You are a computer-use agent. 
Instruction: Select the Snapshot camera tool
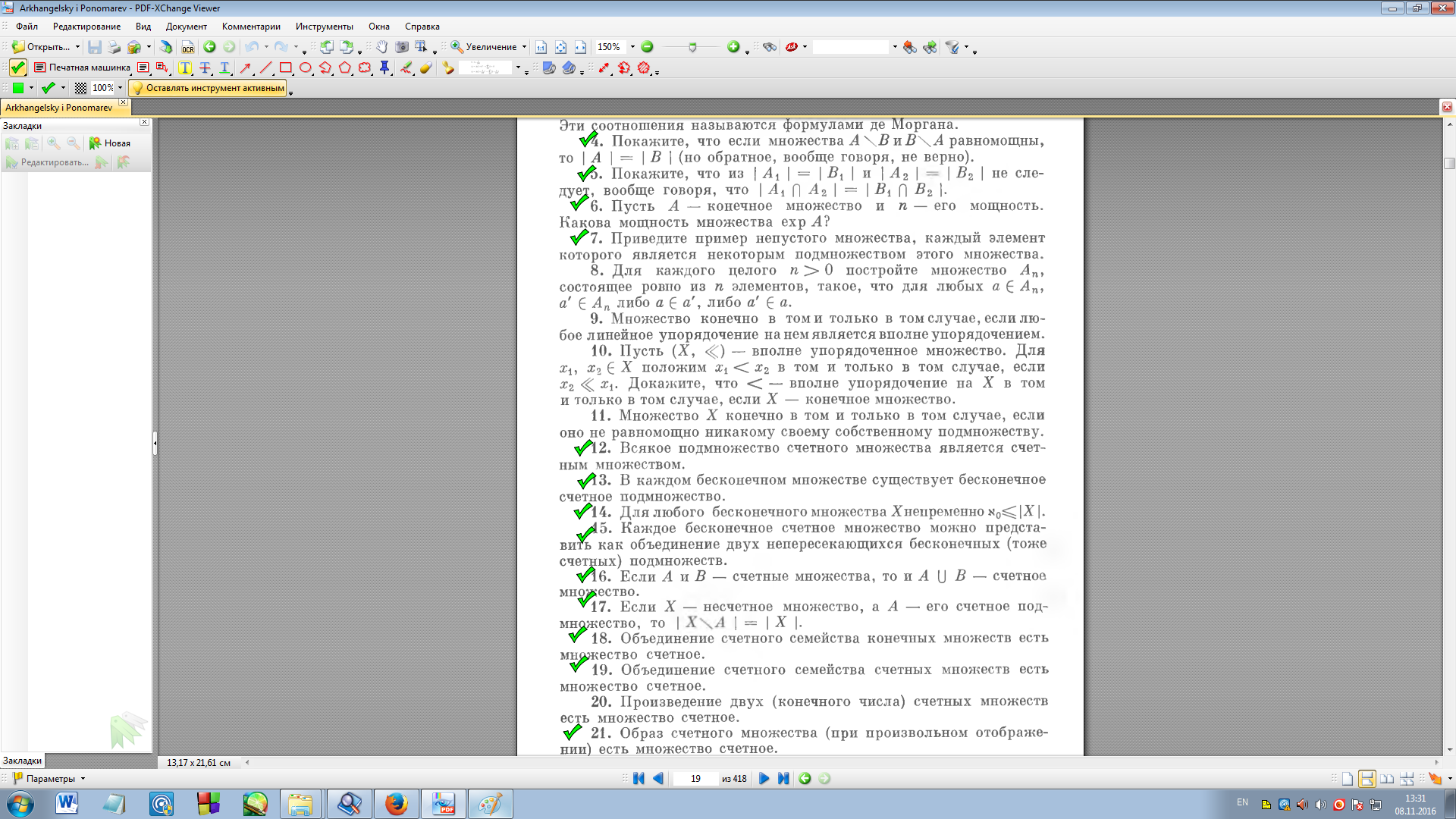[402, 47]
